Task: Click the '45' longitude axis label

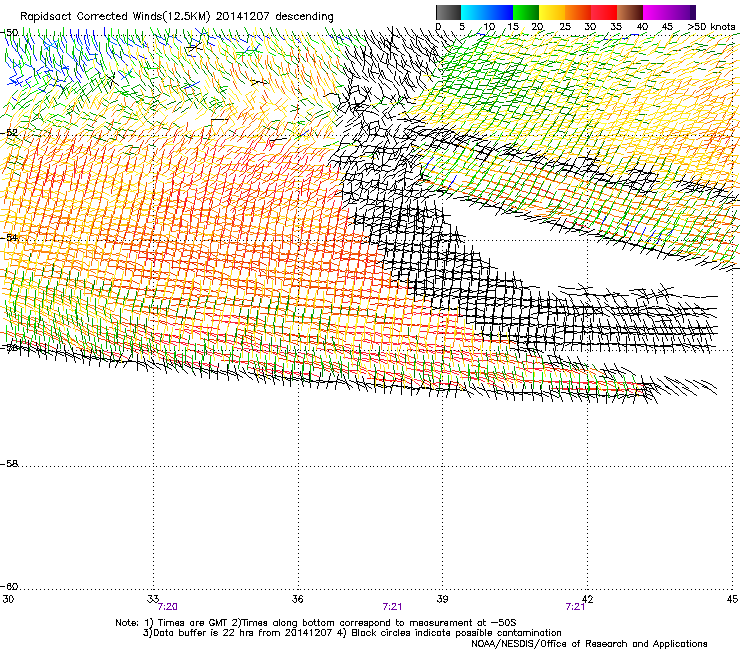Action: click(x=732, y=599)
